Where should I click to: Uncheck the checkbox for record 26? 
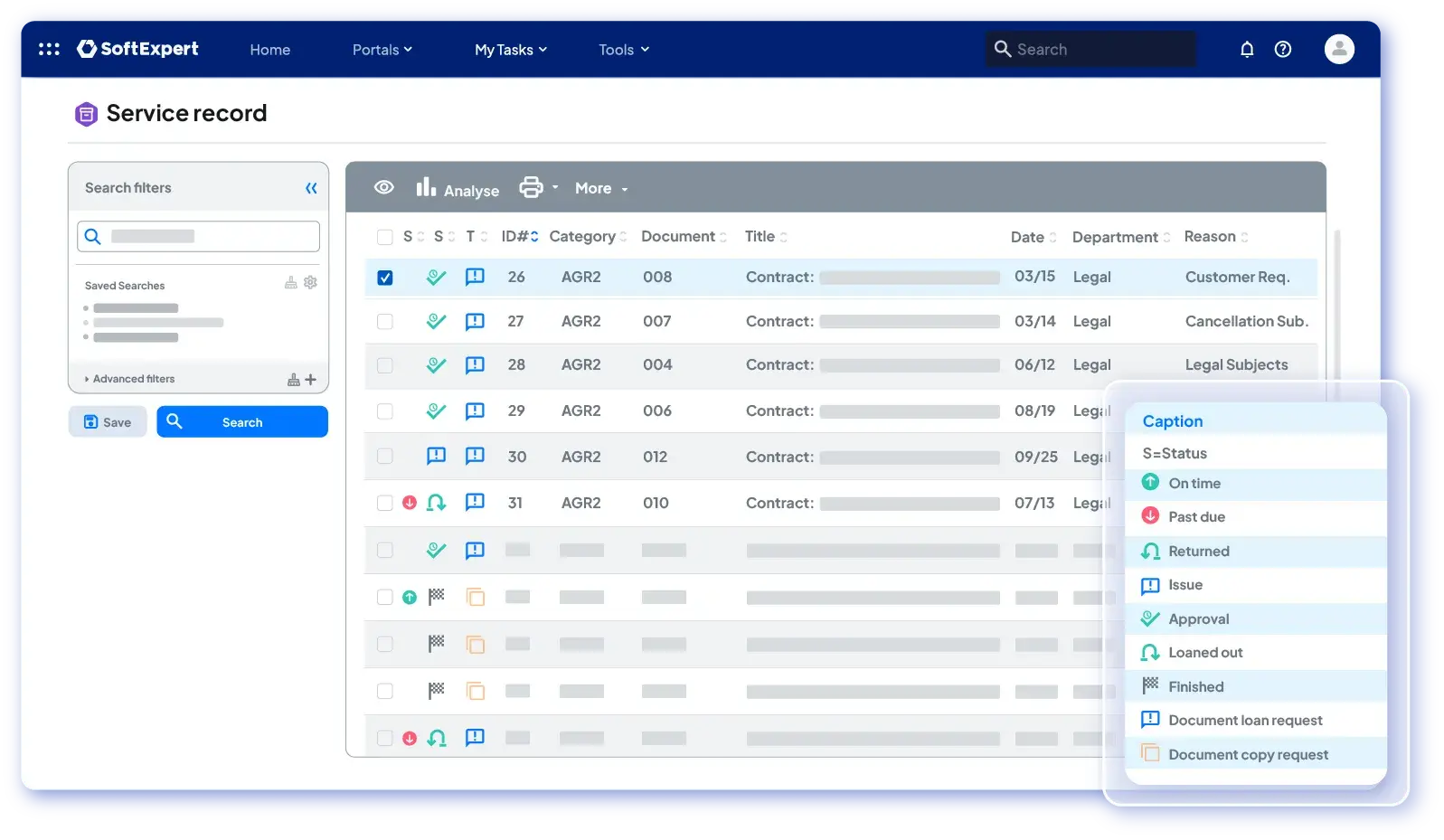(384, 278)
